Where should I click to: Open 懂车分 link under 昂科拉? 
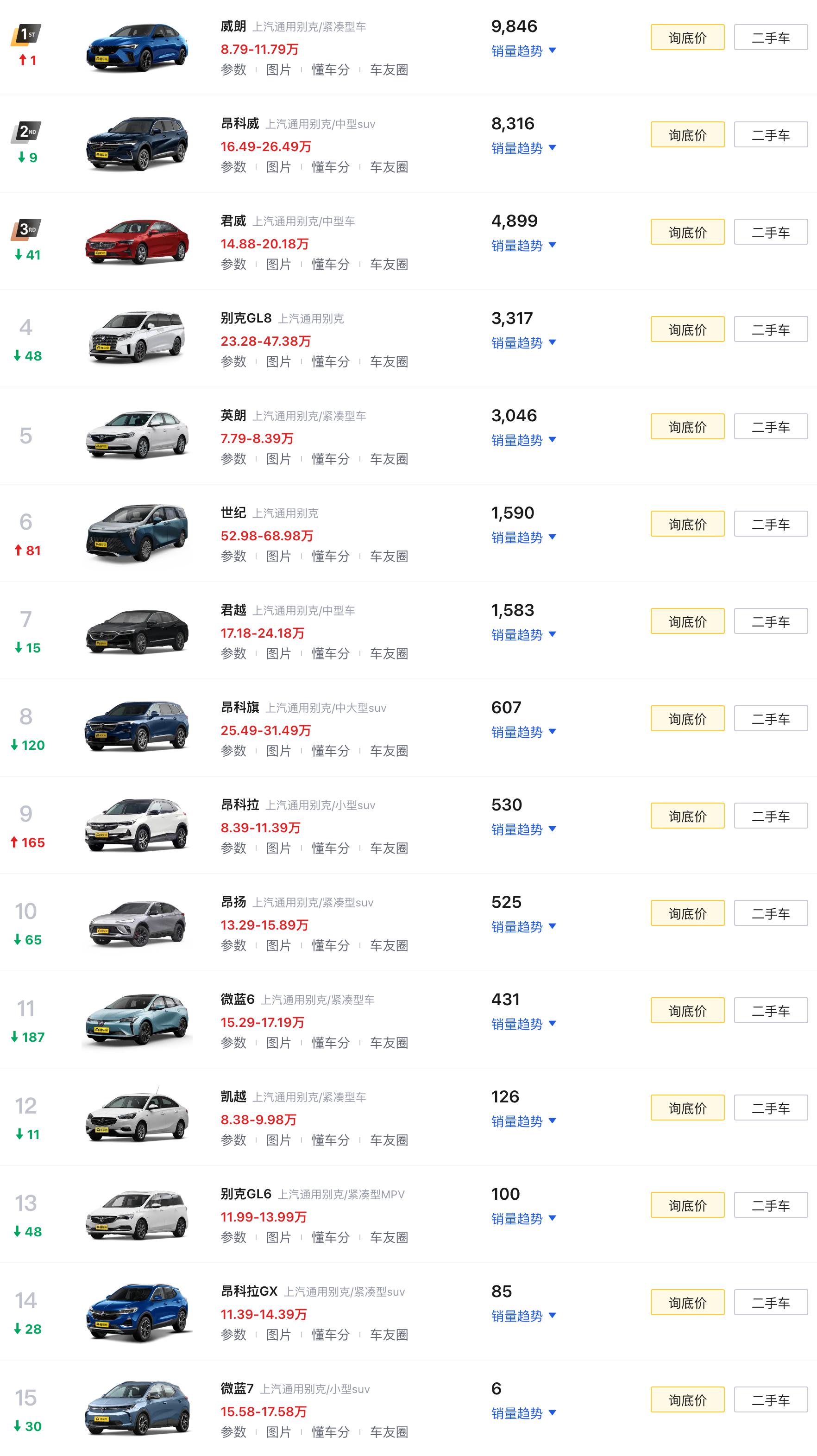pos(331,848)
